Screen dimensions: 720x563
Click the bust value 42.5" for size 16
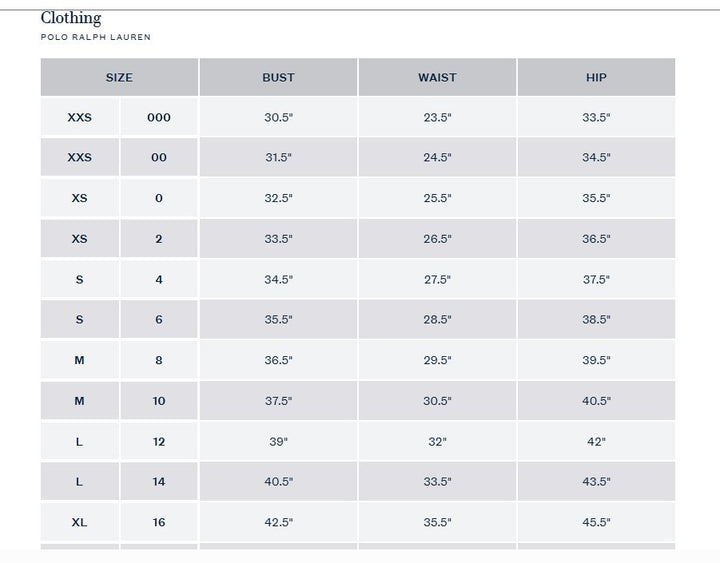point(278,522)
